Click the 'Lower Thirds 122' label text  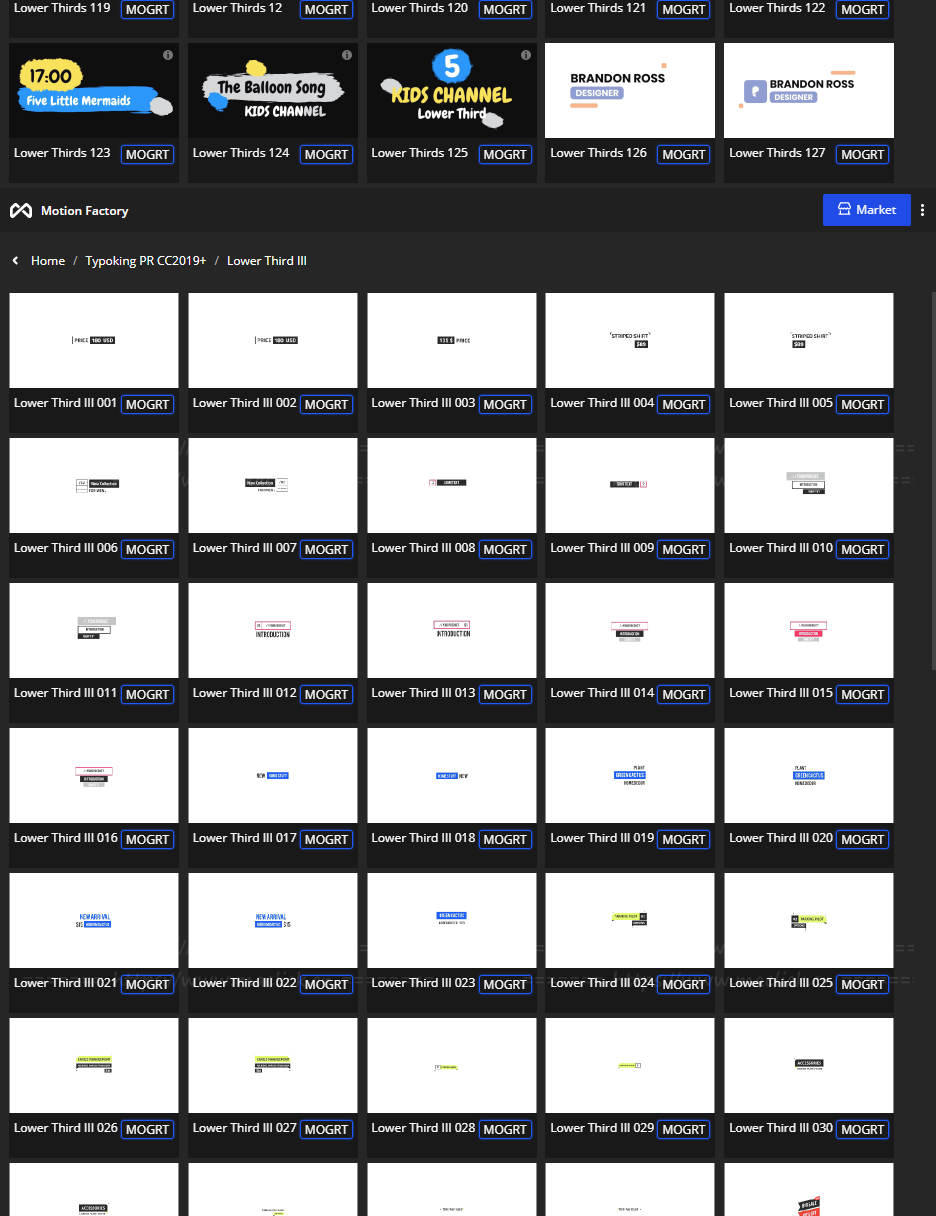point(777,8)
